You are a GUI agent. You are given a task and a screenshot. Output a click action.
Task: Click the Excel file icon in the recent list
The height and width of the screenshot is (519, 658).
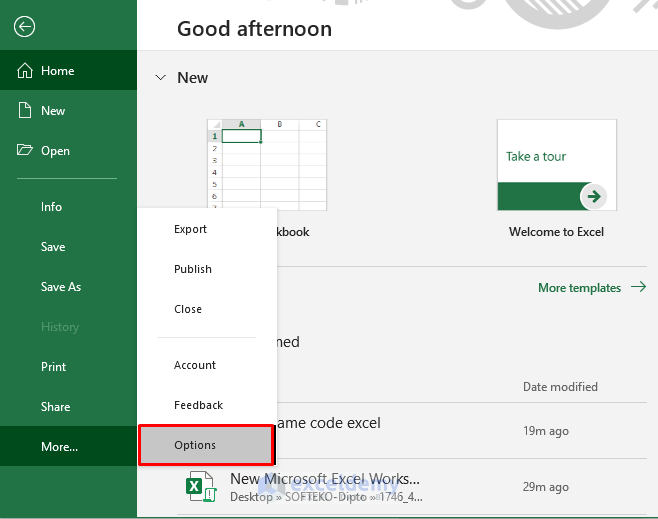201,487
